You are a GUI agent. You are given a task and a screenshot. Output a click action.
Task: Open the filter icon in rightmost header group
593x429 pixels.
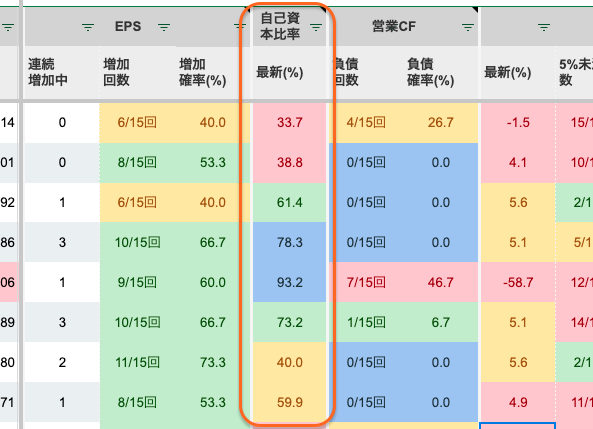[x=544, y=27]
